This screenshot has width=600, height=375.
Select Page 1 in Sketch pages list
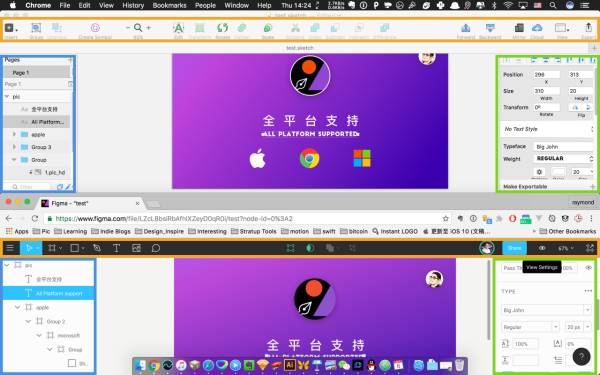tap(37, 73)
